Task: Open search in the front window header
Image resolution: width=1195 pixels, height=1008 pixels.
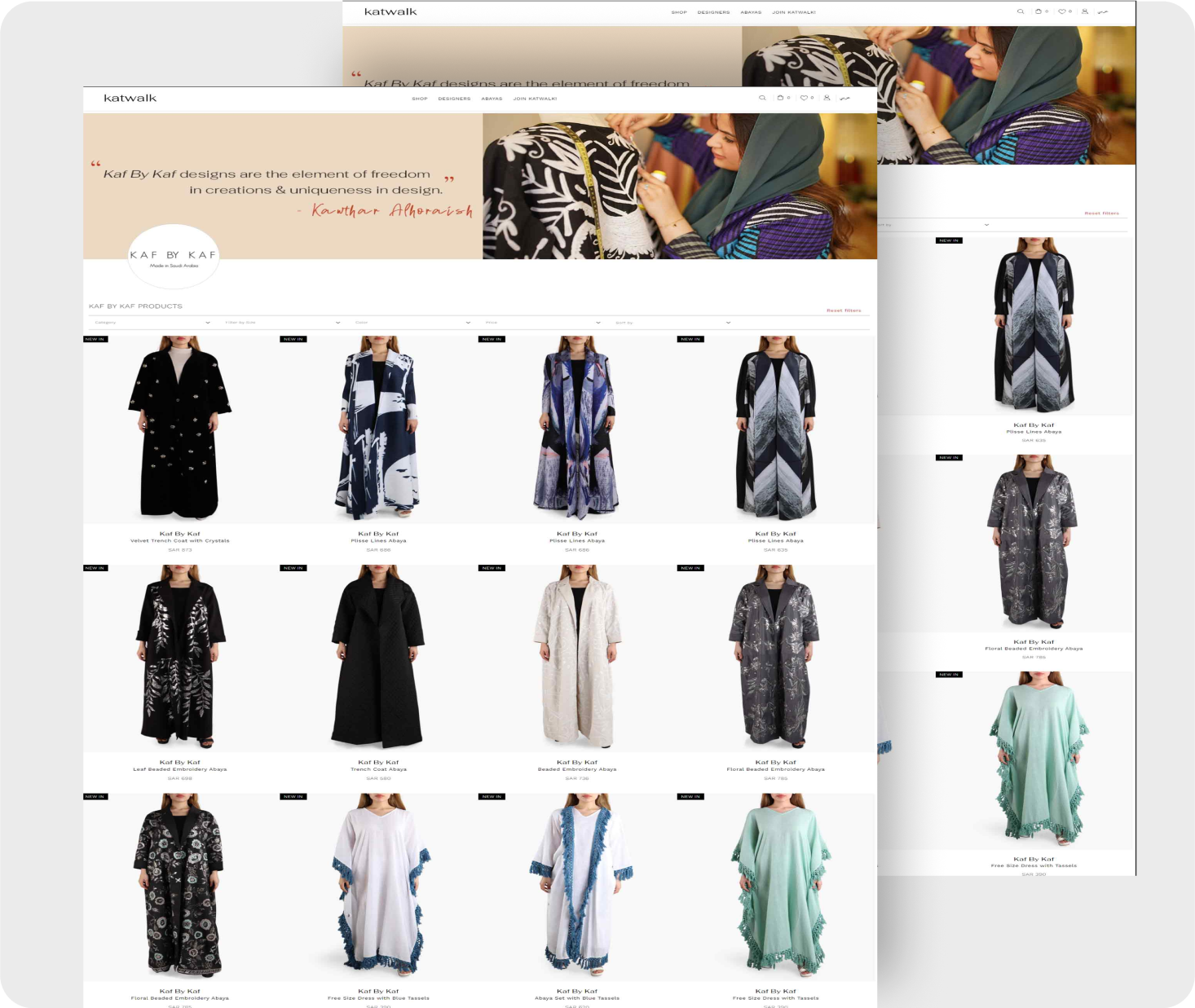Action: click(762, 98)
